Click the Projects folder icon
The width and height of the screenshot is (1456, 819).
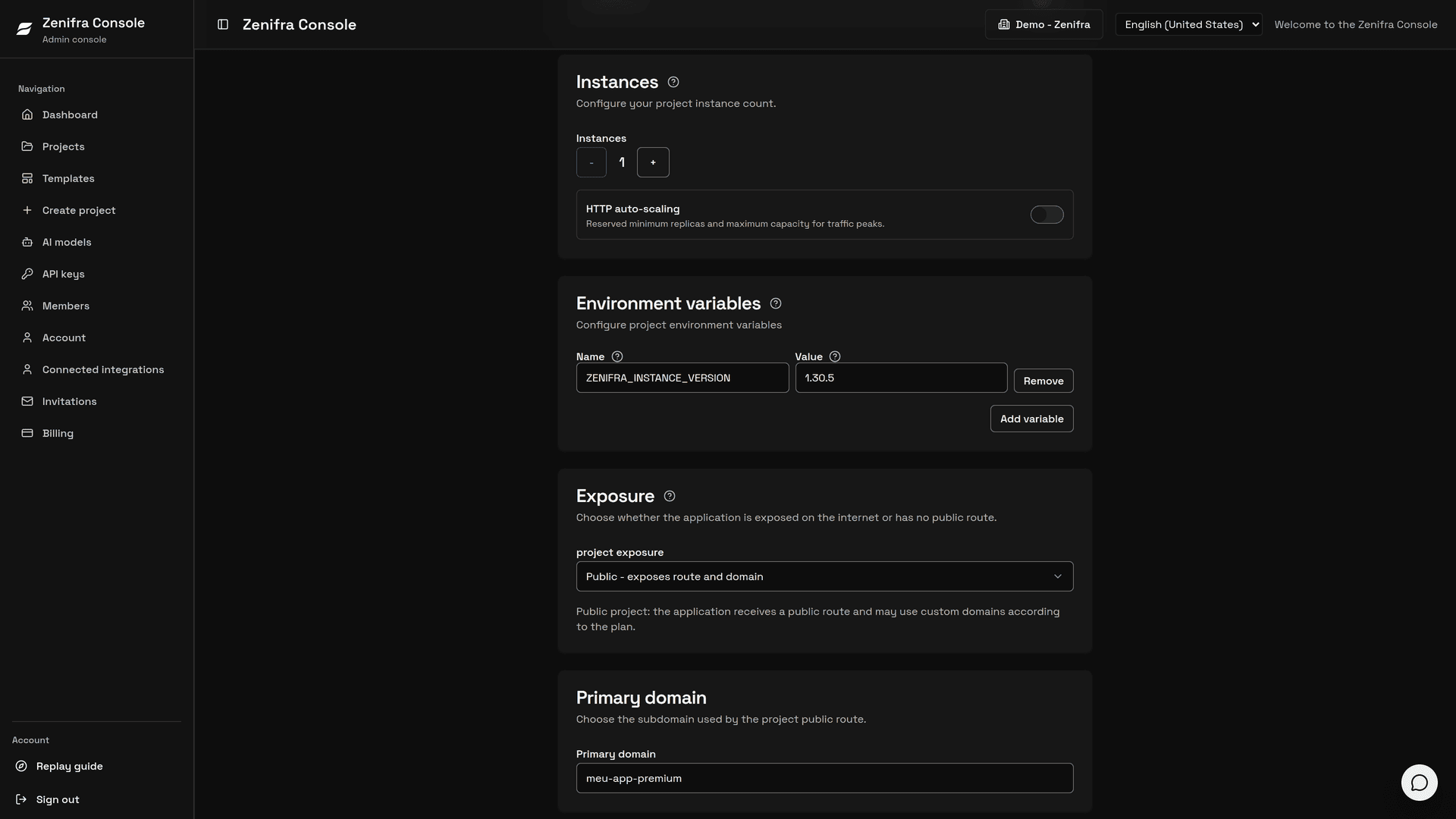(27, 146)
